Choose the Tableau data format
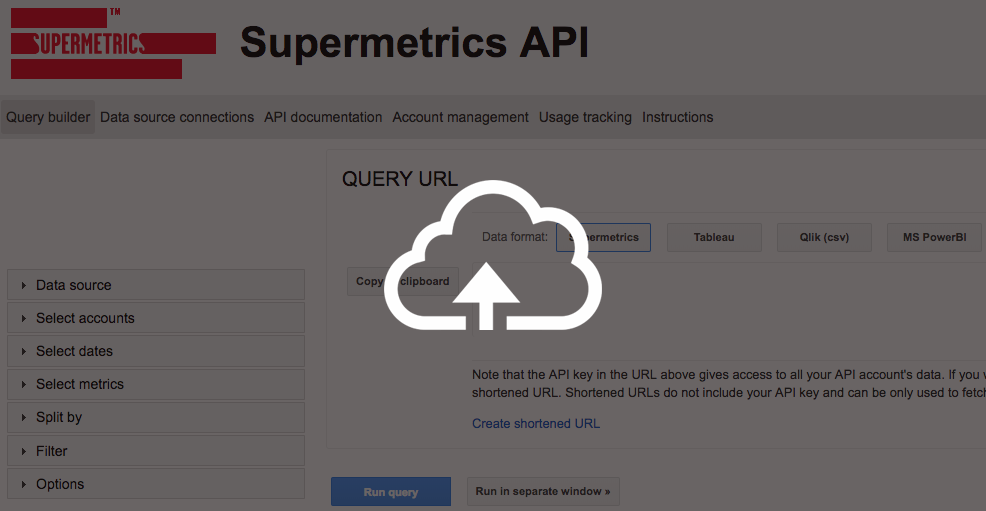Viewport: 986px width, 511px height. tap(714, 238)
